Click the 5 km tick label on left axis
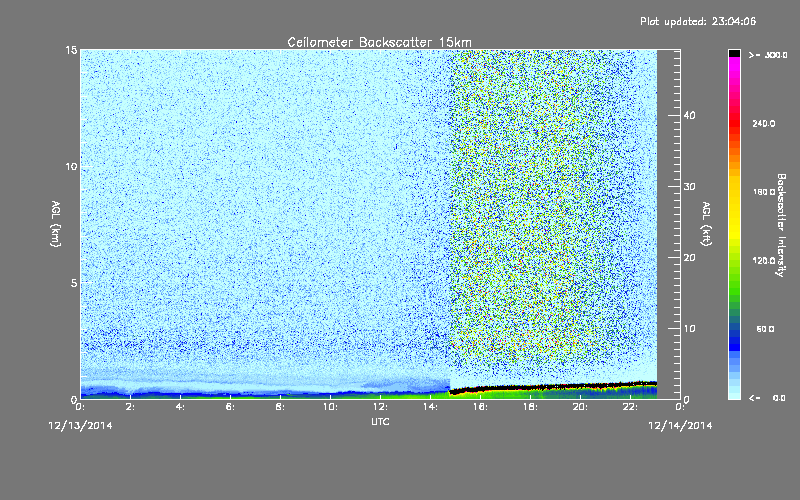The width and height of the screenshot is (800, 500). (x=74, y=283)
